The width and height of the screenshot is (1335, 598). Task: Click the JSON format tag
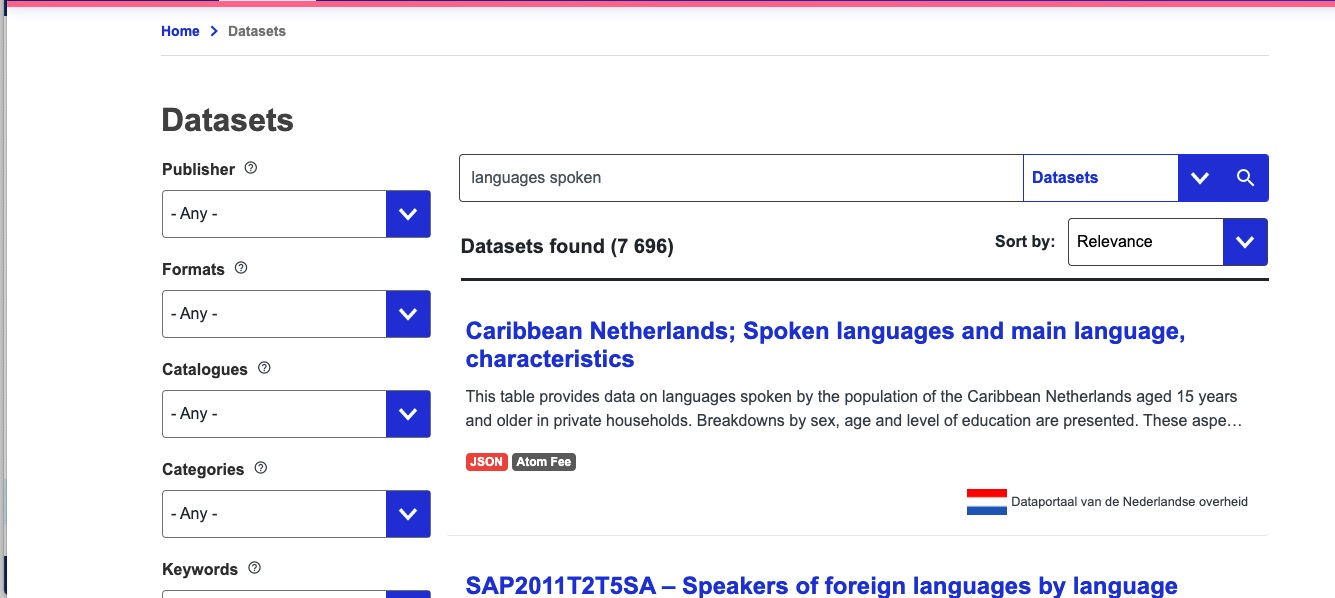[x=486, y=462]
